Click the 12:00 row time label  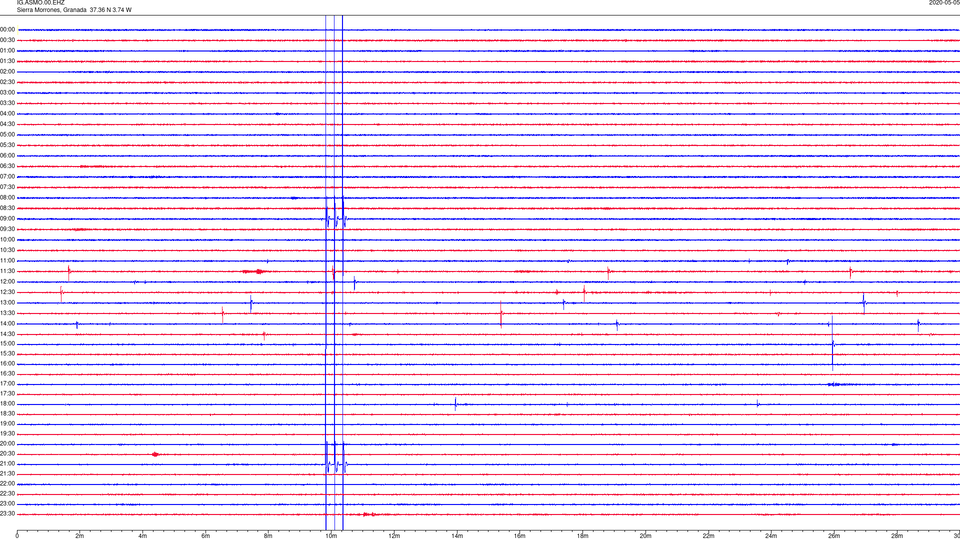(x=7, y=282)
